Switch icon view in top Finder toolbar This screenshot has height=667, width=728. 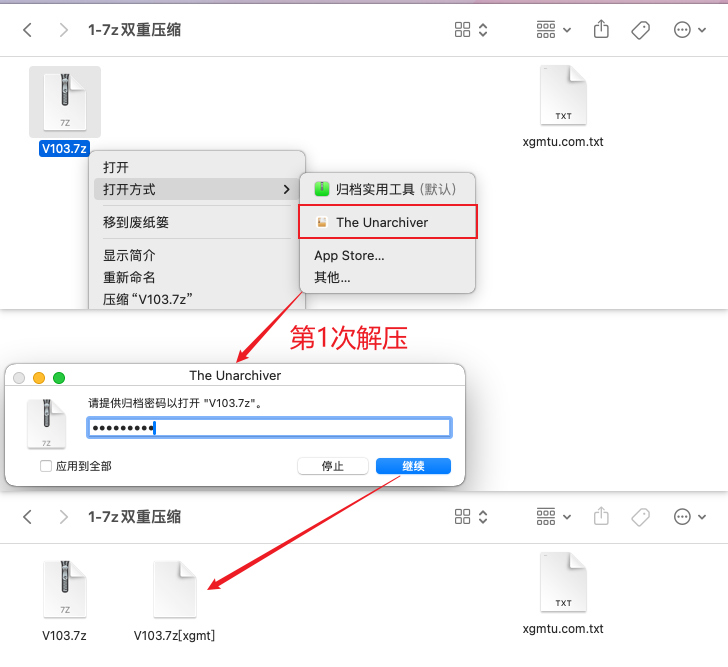tap(462, 30)
